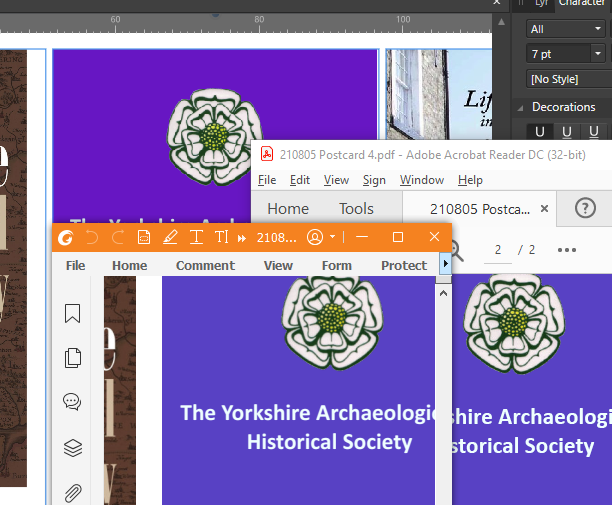612x505 pixels.
Task: Select the 210805 Postca... document tab
Action: (x=480, y=209)
